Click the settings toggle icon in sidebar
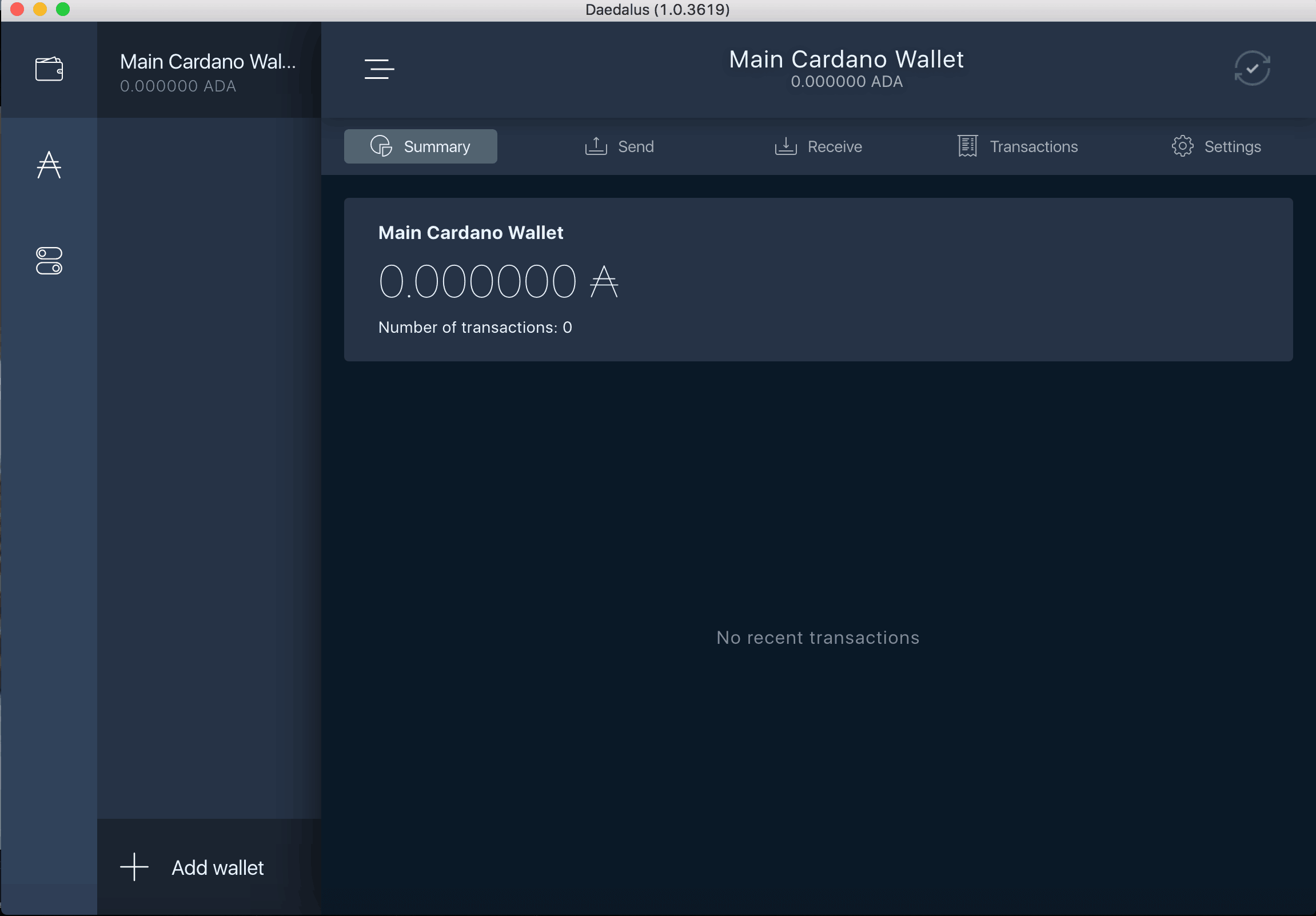This screenshot has width=1316, height=916. pos(50,262)
